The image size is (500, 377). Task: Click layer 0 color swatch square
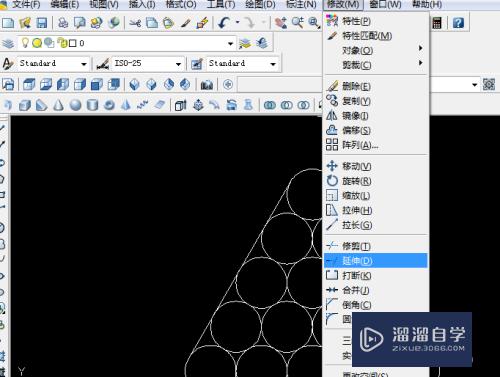pos(72,43)
